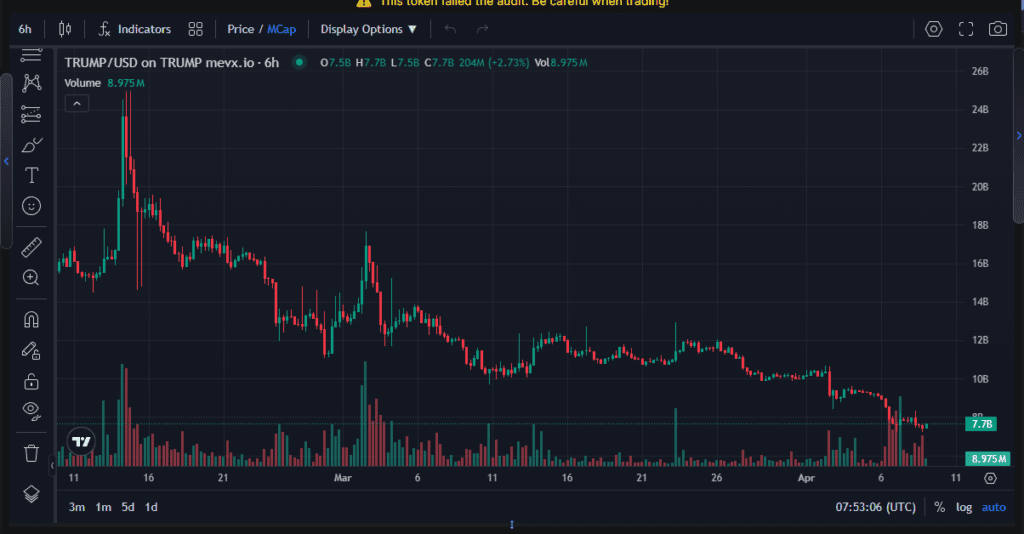
Task: Select the trend line drawing tool
Action: [31, 55]
